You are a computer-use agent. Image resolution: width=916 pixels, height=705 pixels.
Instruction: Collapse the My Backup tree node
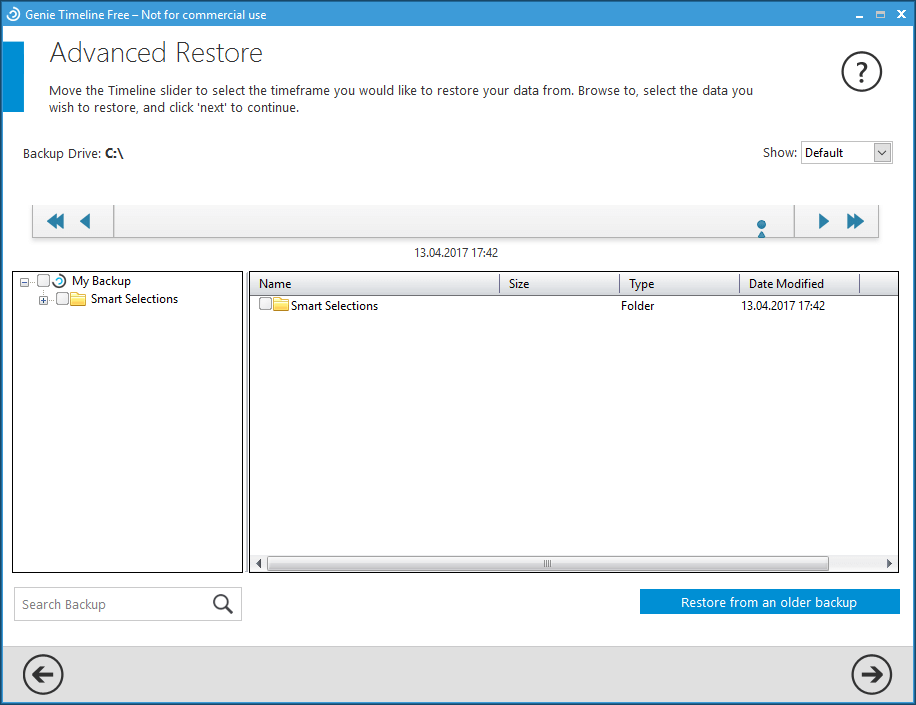tap(24, 282)
